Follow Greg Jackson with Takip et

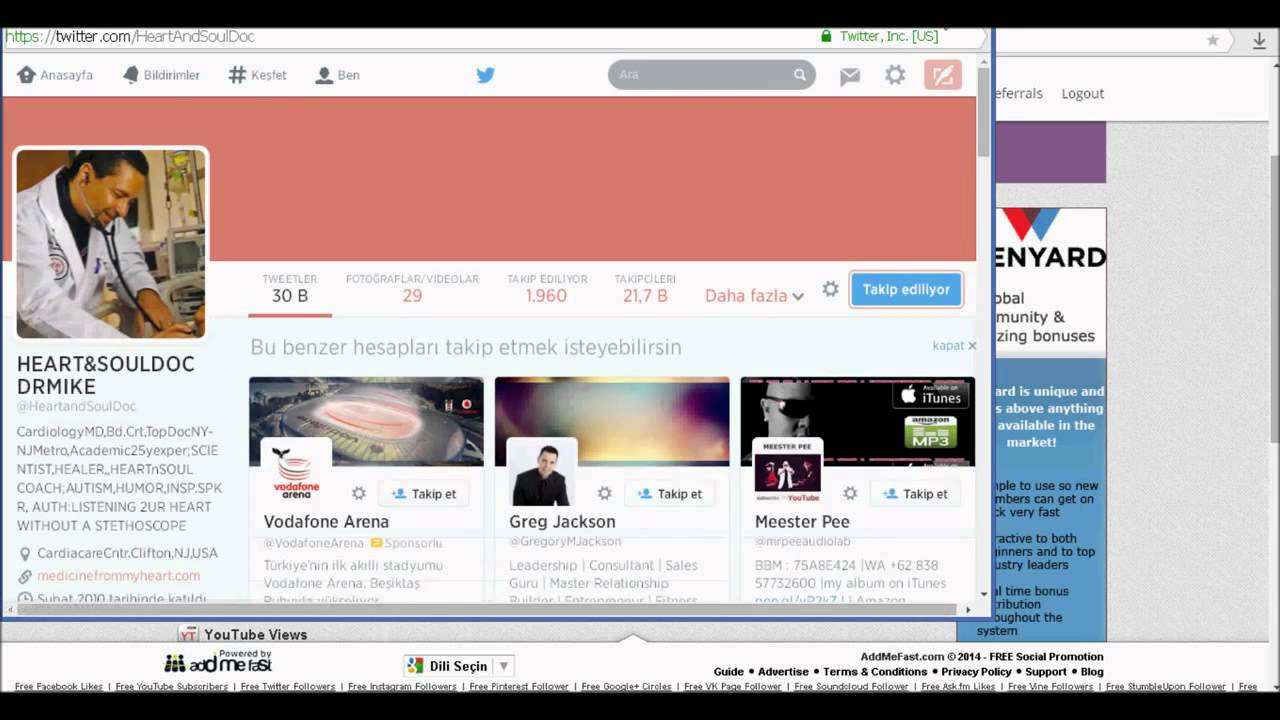pos(670,493)
